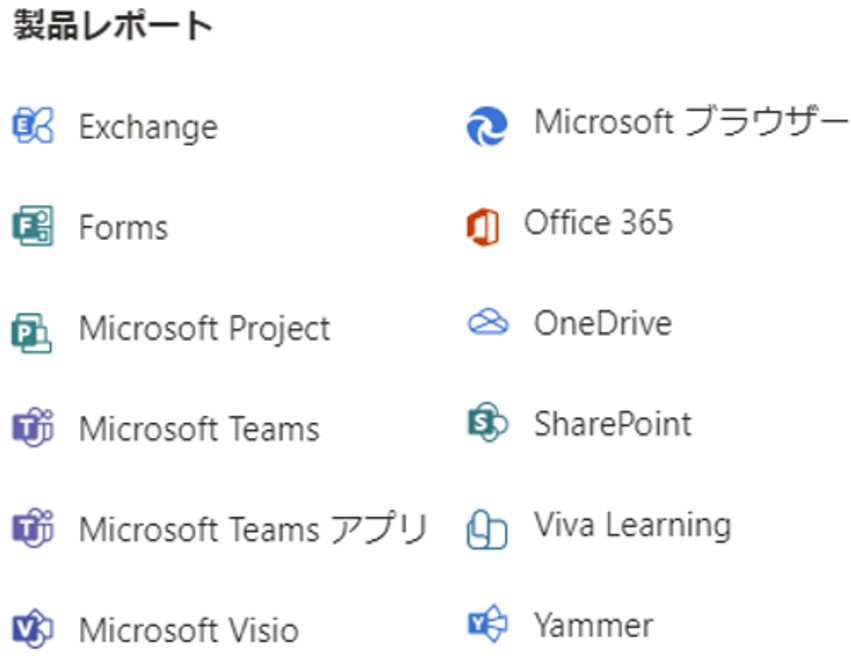Click the Microsoft Visio icon
851x660 pixels.
(x=33, y=628)
